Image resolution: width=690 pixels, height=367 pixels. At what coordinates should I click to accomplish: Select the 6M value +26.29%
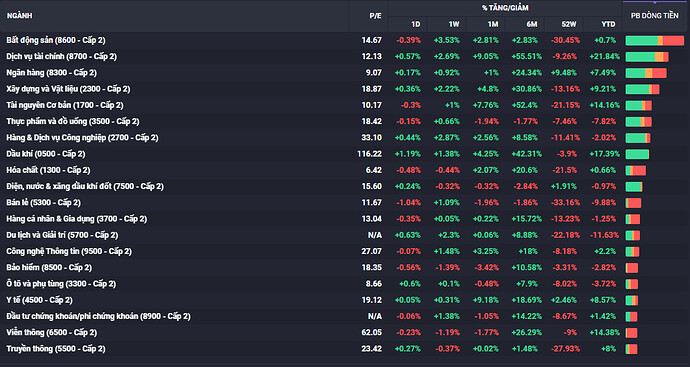[527, 333]
